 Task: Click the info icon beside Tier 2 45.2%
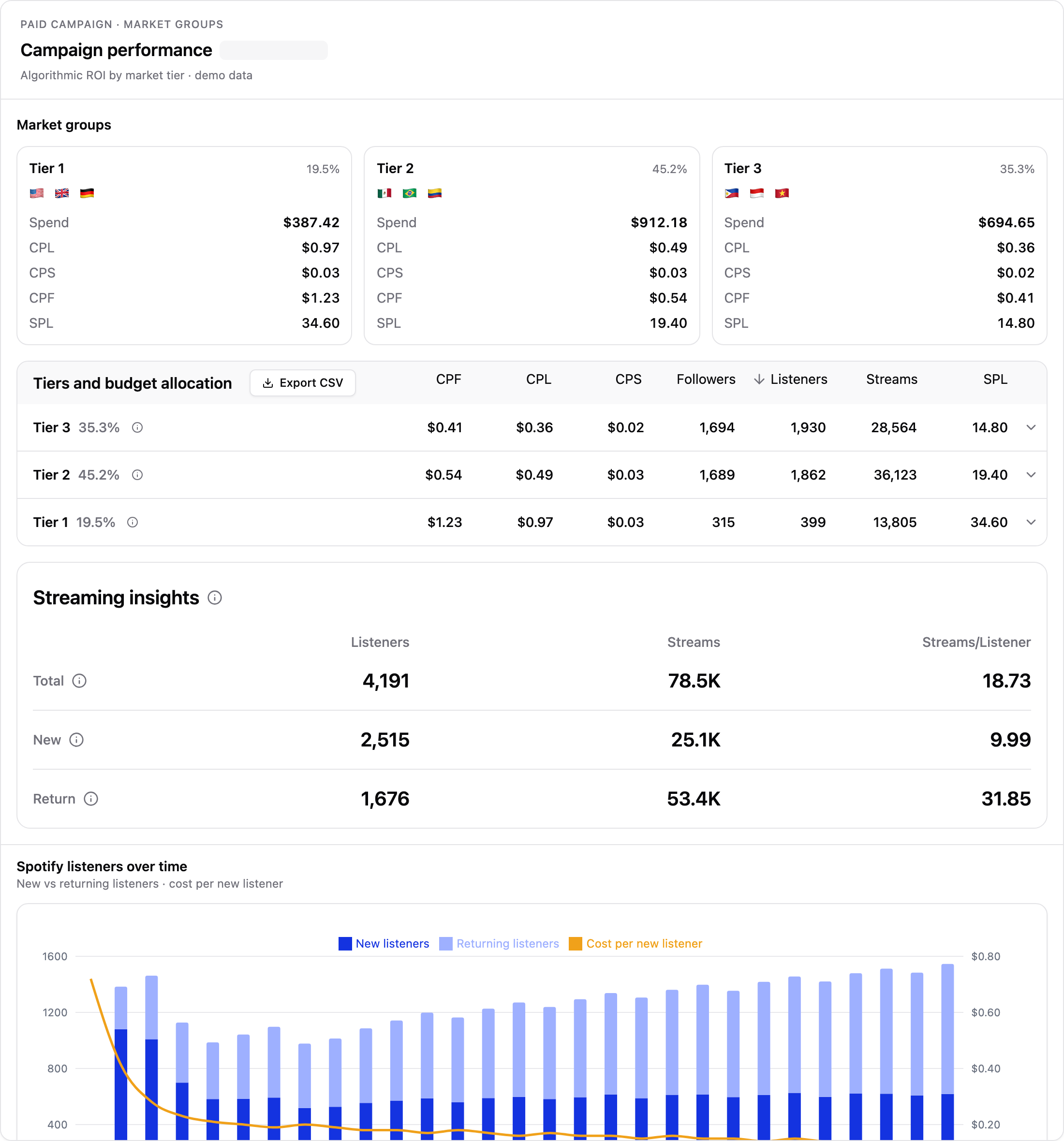coord(137,475)
